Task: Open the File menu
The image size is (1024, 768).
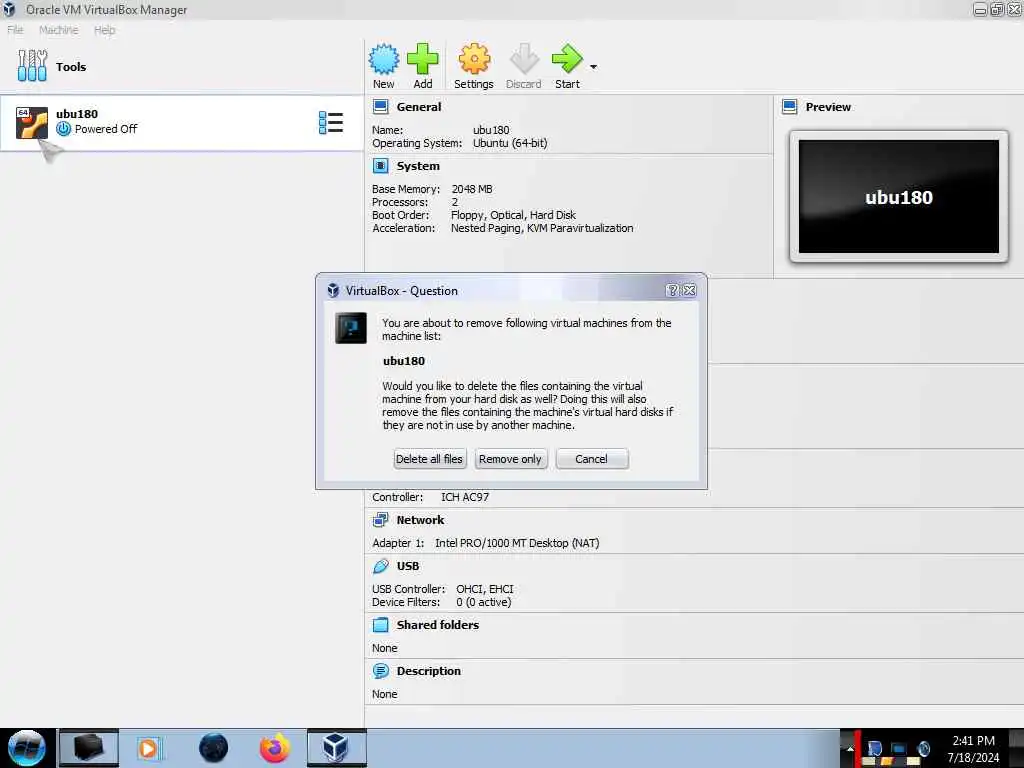Action: 15,30
